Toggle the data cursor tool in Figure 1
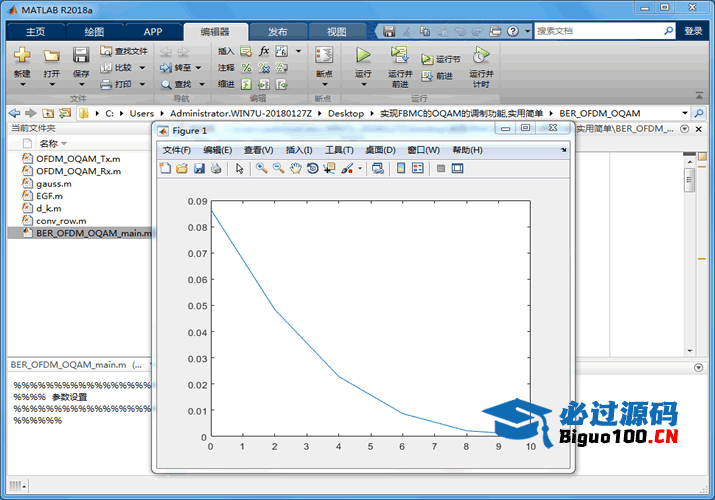Viewport: 715px width, 500px height. click(329, 169)
